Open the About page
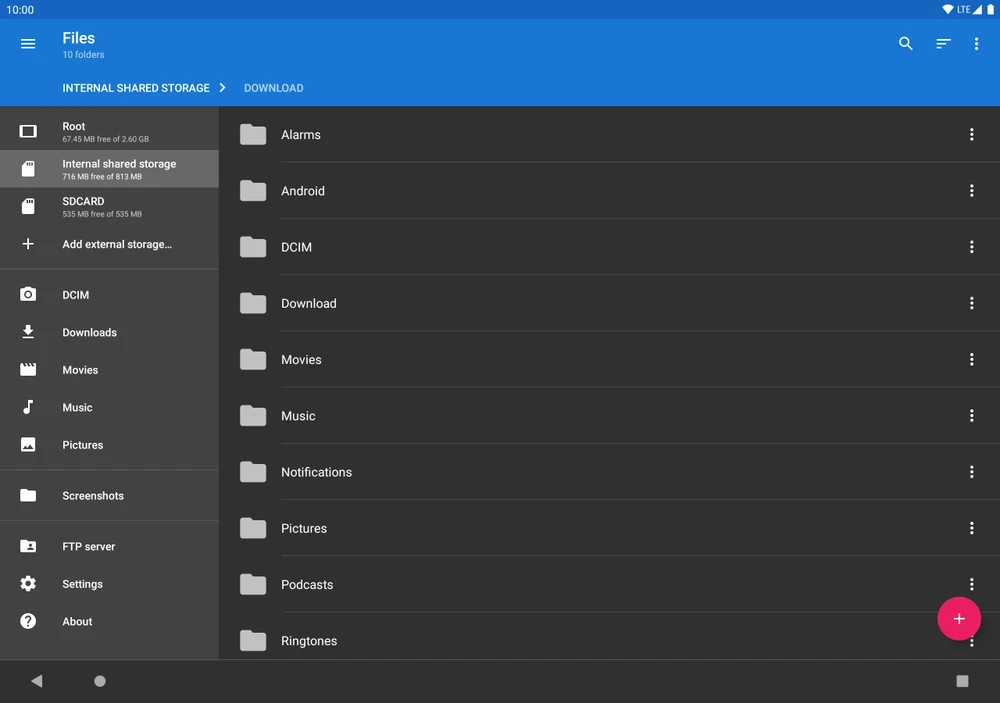 pos(77,622)
